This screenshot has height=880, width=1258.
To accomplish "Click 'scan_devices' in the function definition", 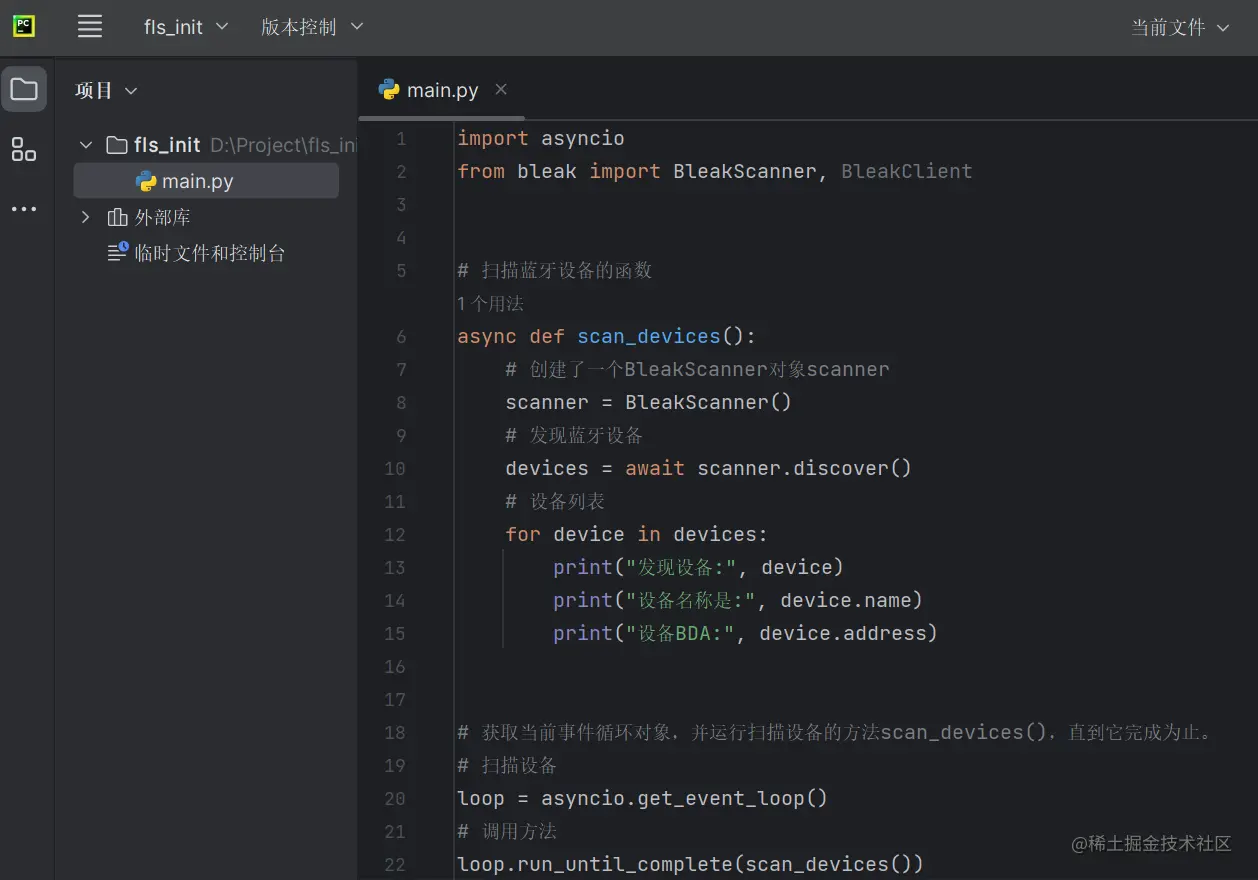I will click(649, 336).
